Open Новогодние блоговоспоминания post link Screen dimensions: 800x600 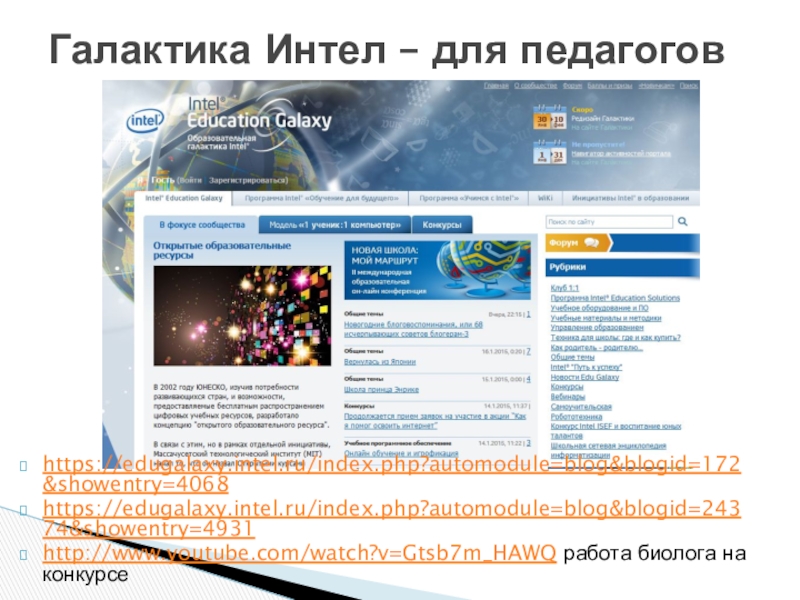point(413,329)
